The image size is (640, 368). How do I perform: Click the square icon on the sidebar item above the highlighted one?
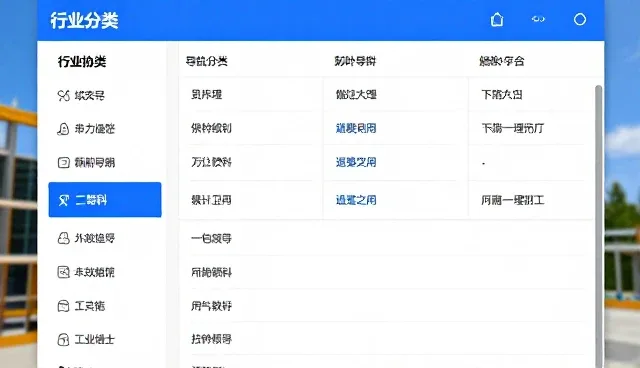[63, 163]
